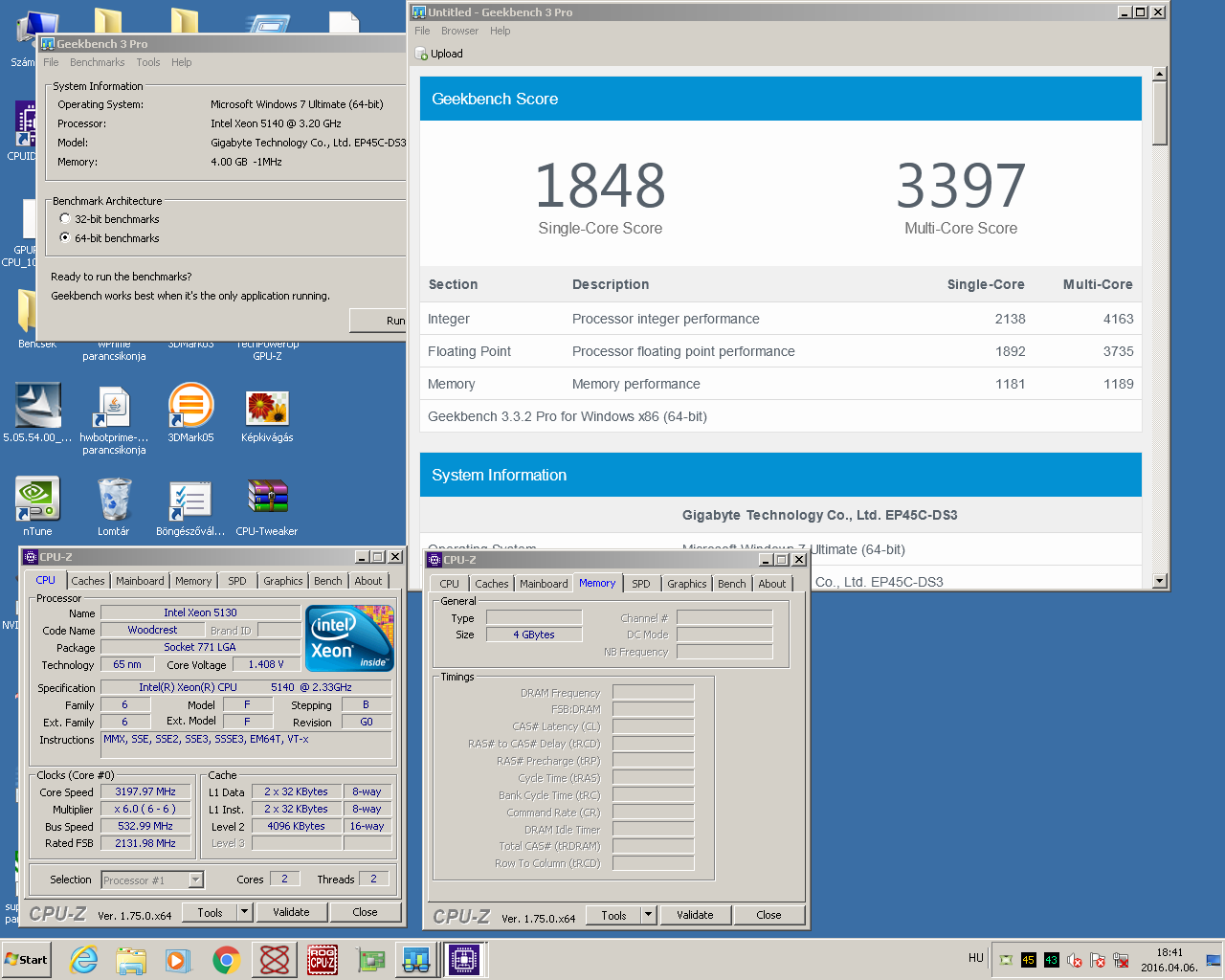Image resolution: width=1225 pixels, height=980 pixels.
Task: Switch to Graphics tab in CPU-Z CPU window
Action: point(283,581)
